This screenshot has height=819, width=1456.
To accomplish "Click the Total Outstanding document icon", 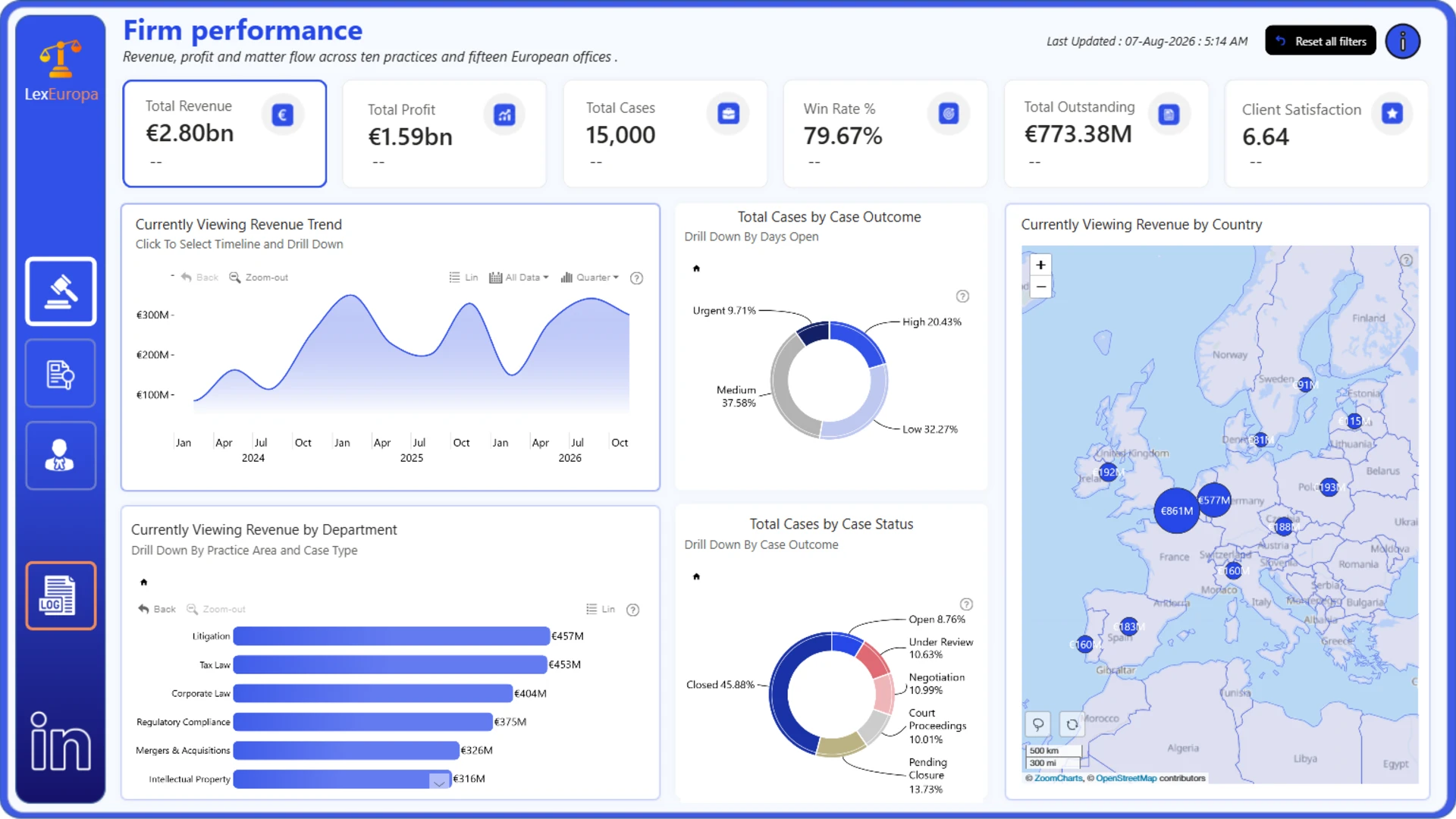I will (1169, 115).
